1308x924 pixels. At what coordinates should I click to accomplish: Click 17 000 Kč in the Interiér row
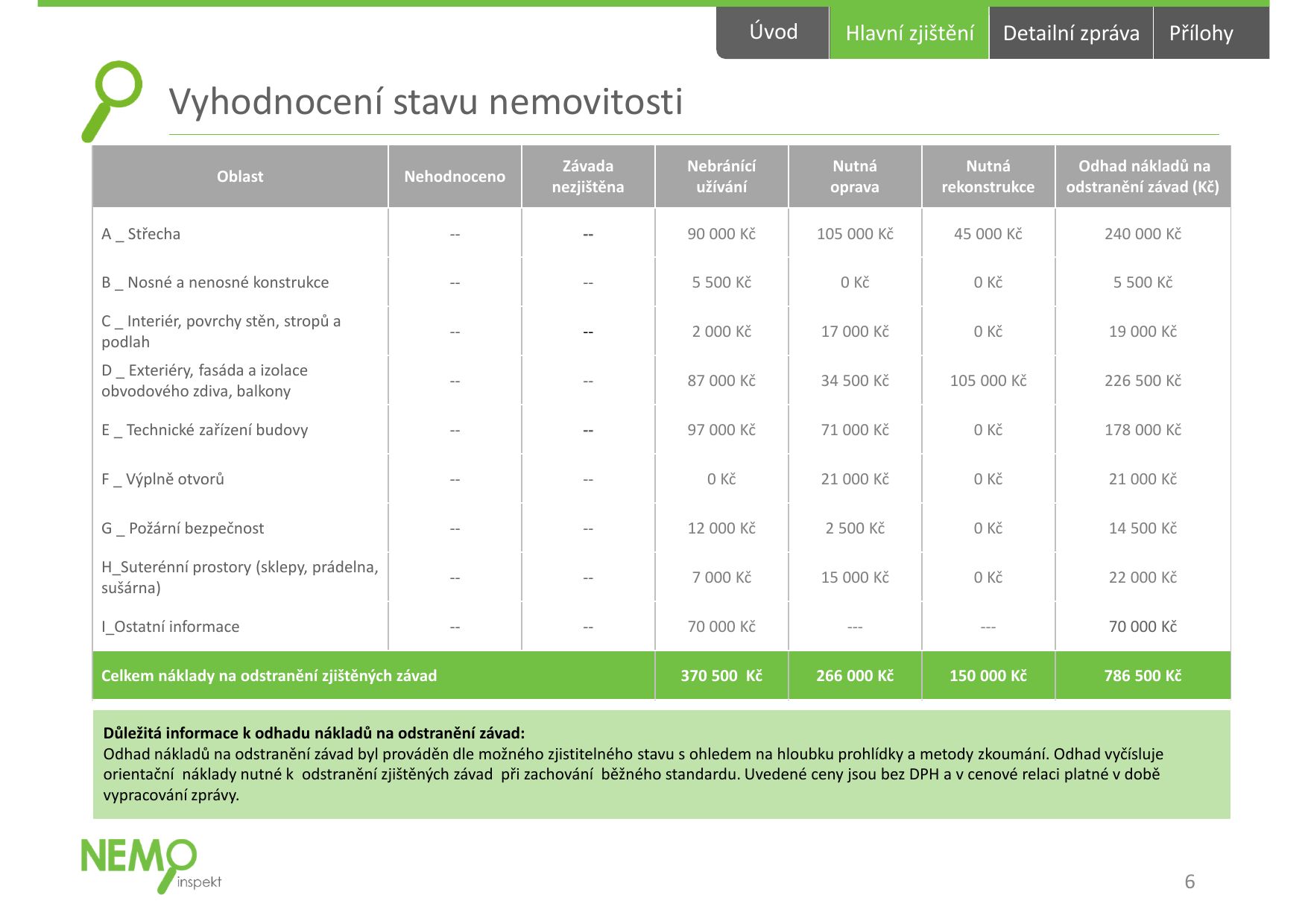pos(855,332)
